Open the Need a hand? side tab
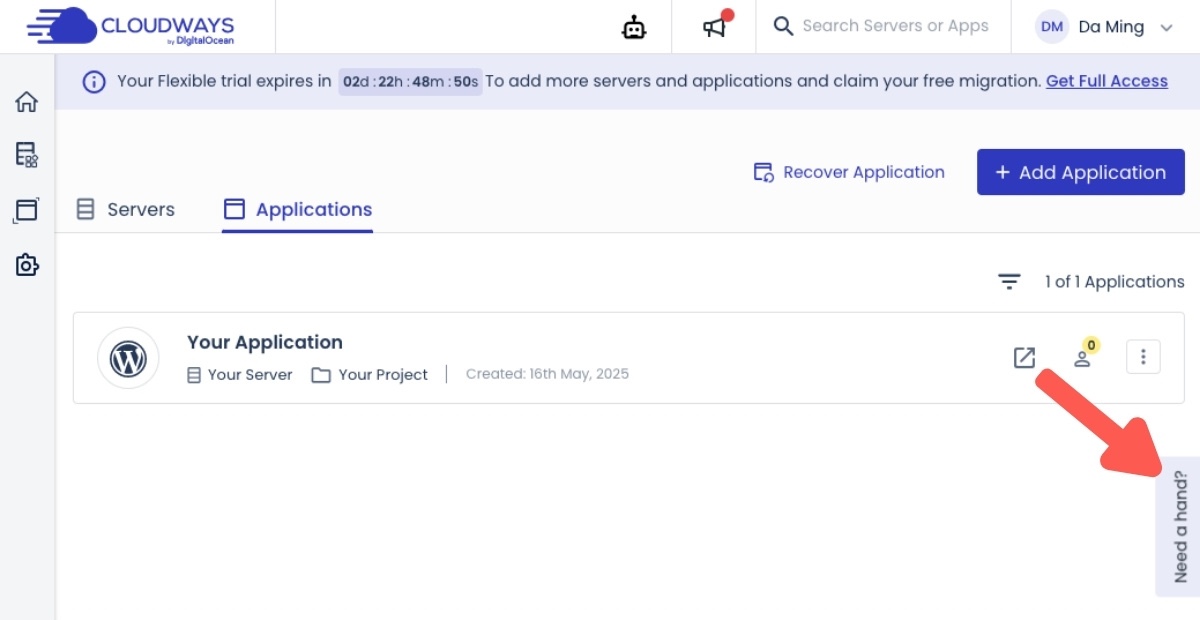The image size is (1200, 620). 1180,526
